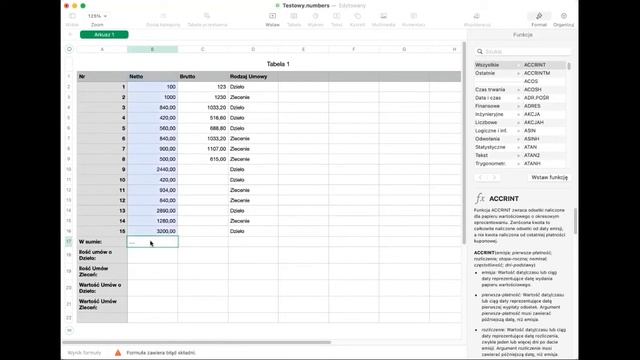Select the Logiczne i inf. category
Screen dimensions: 640x360
[498, 131]
